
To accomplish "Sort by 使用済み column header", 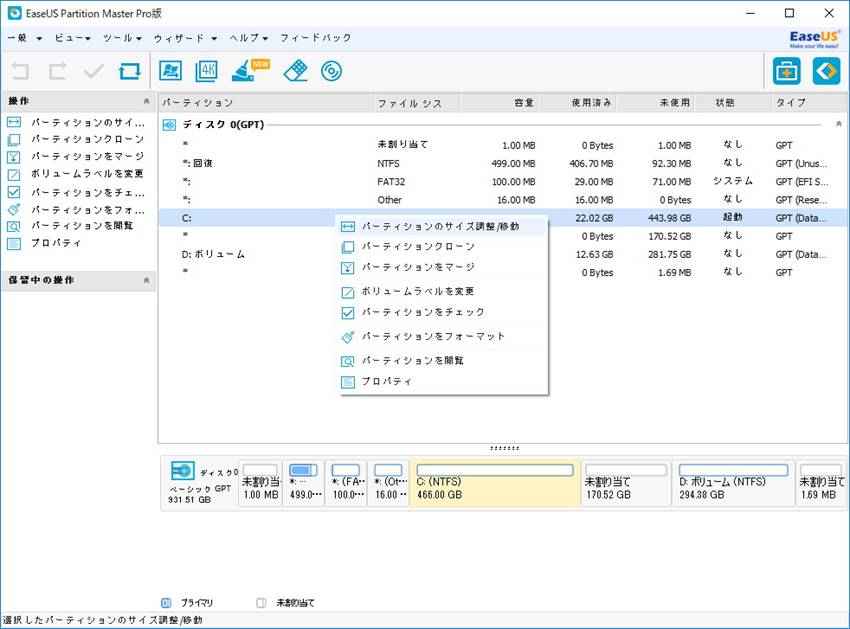I will (x=578, y=102).
